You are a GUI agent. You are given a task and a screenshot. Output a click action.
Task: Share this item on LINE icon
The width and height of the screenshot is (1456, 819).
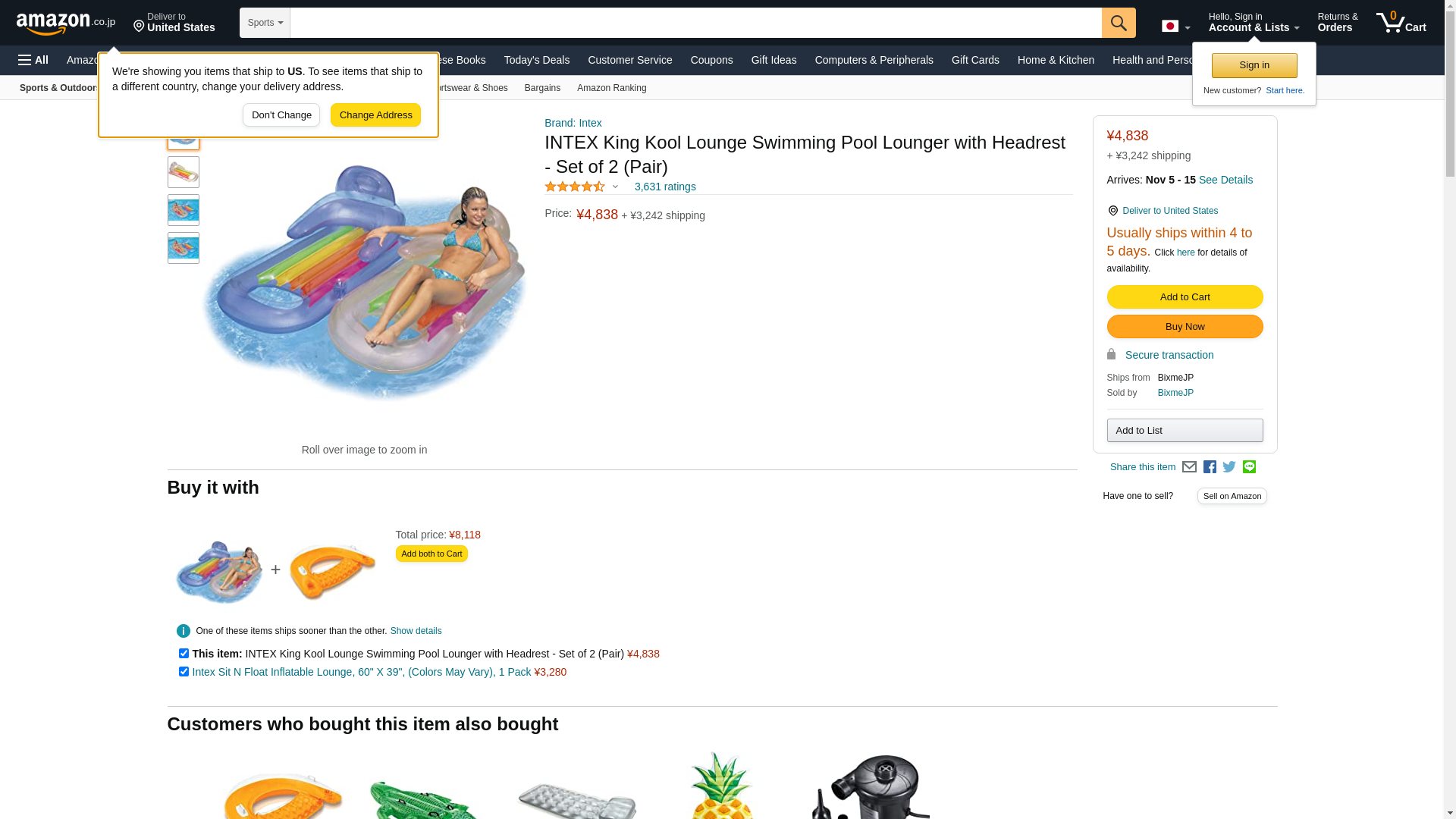tap(1249, 467)
